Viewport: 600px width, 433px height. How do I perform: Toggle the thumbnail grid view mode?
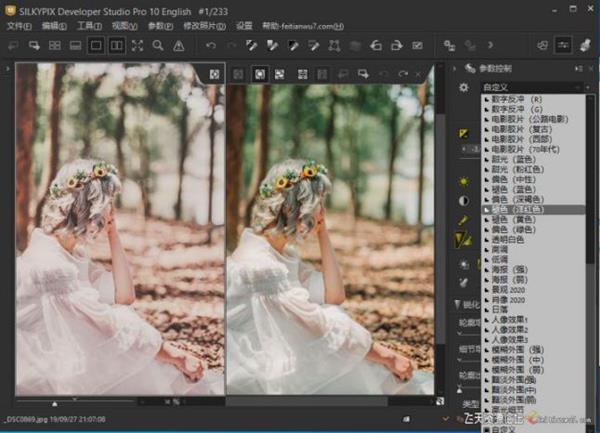pyautogui.click(x=55, y=46)
